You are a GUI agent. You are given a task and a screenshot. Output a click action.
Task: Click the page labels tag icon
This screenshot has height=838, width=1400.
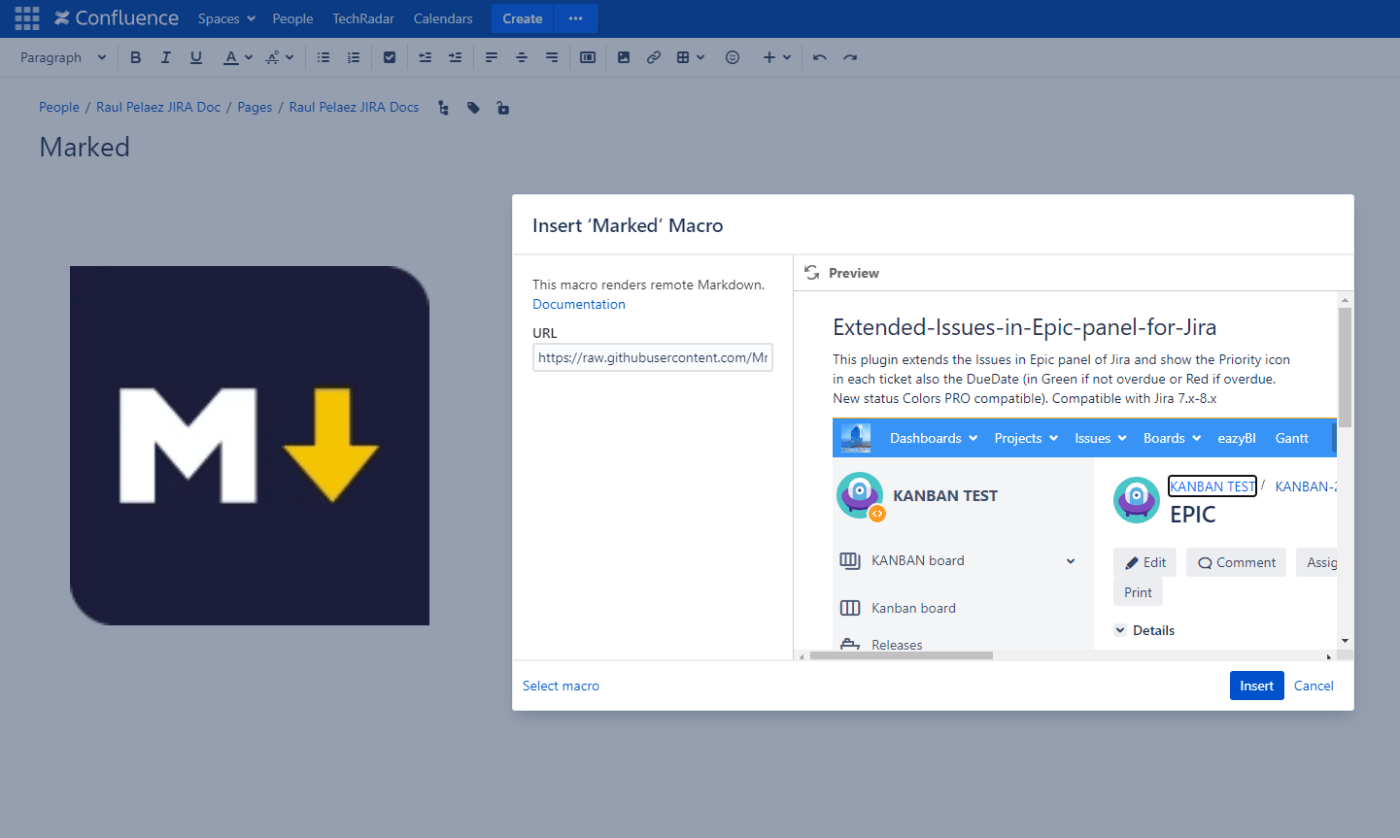(x=473, y=108)
